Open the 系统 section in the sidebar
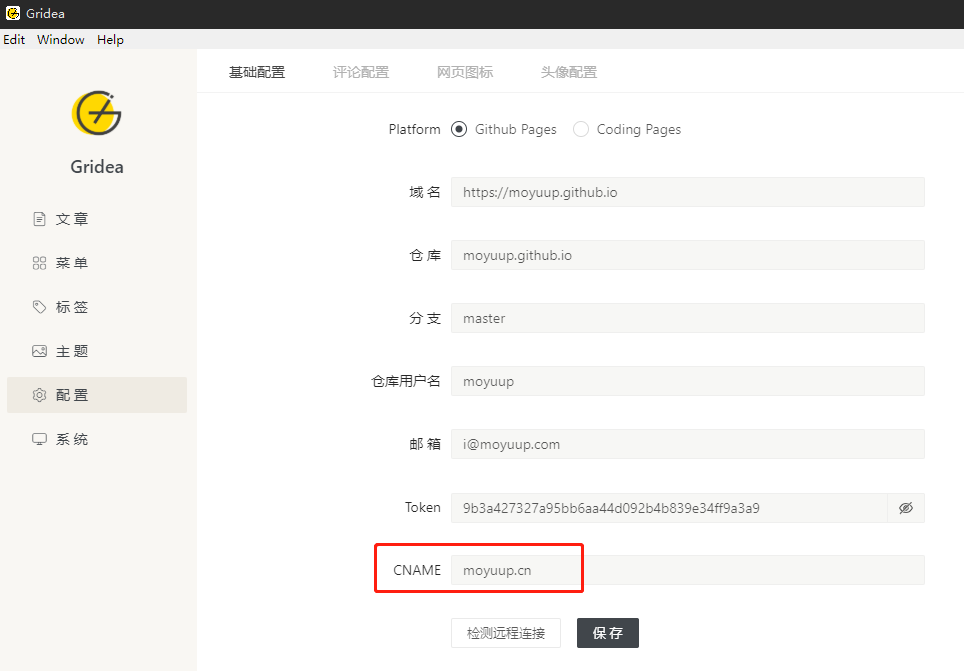Viewport: 964px width, 671px height. pos(97,439)
